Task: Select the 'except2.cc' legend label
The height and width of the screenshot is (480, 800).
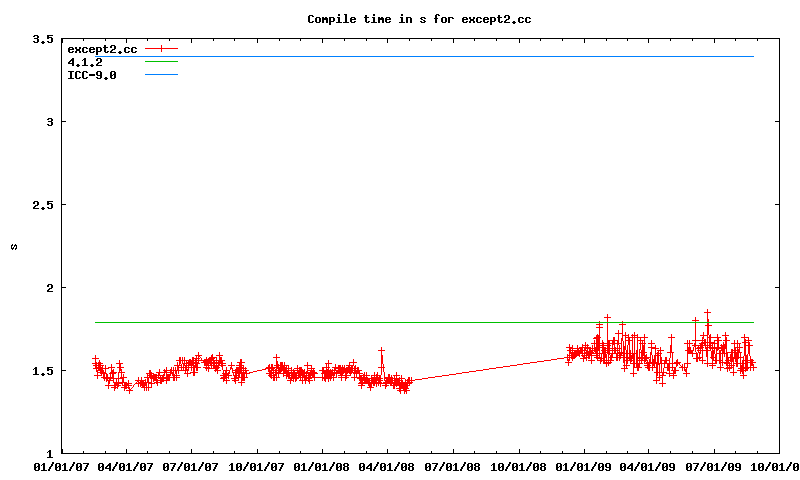Action: coord(102,49)
